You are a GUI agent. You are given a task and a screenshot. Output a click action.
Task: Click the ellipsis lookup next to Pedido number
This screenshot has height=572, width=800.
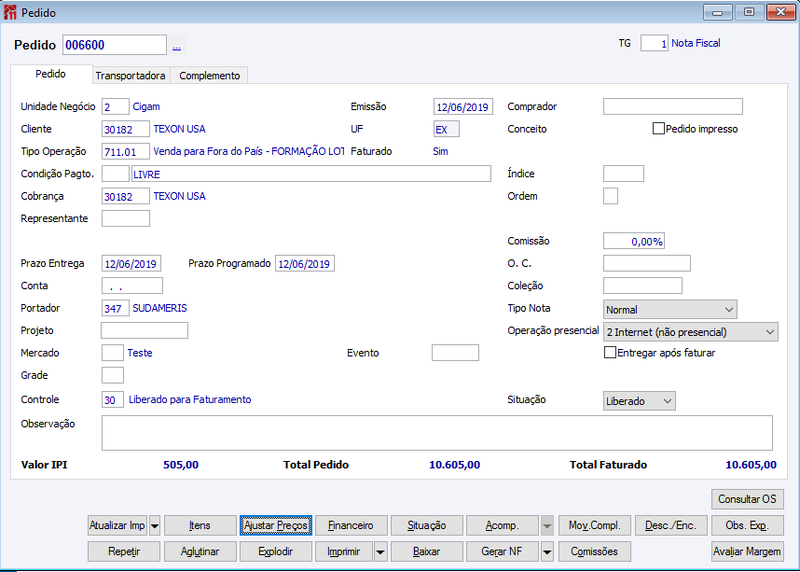point(177,46)
